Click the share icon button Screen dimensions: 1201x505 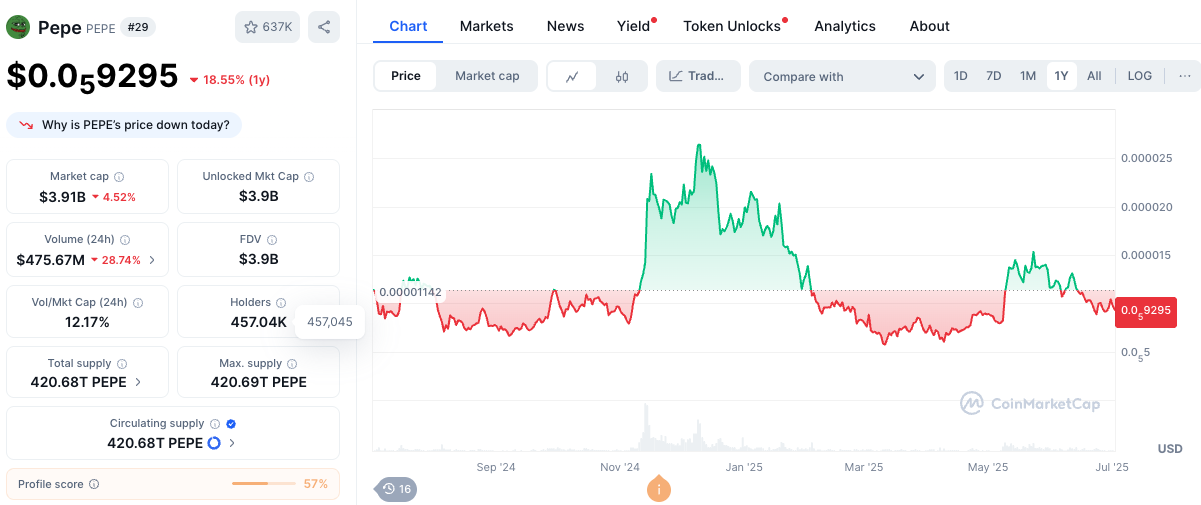pos(323,27)
